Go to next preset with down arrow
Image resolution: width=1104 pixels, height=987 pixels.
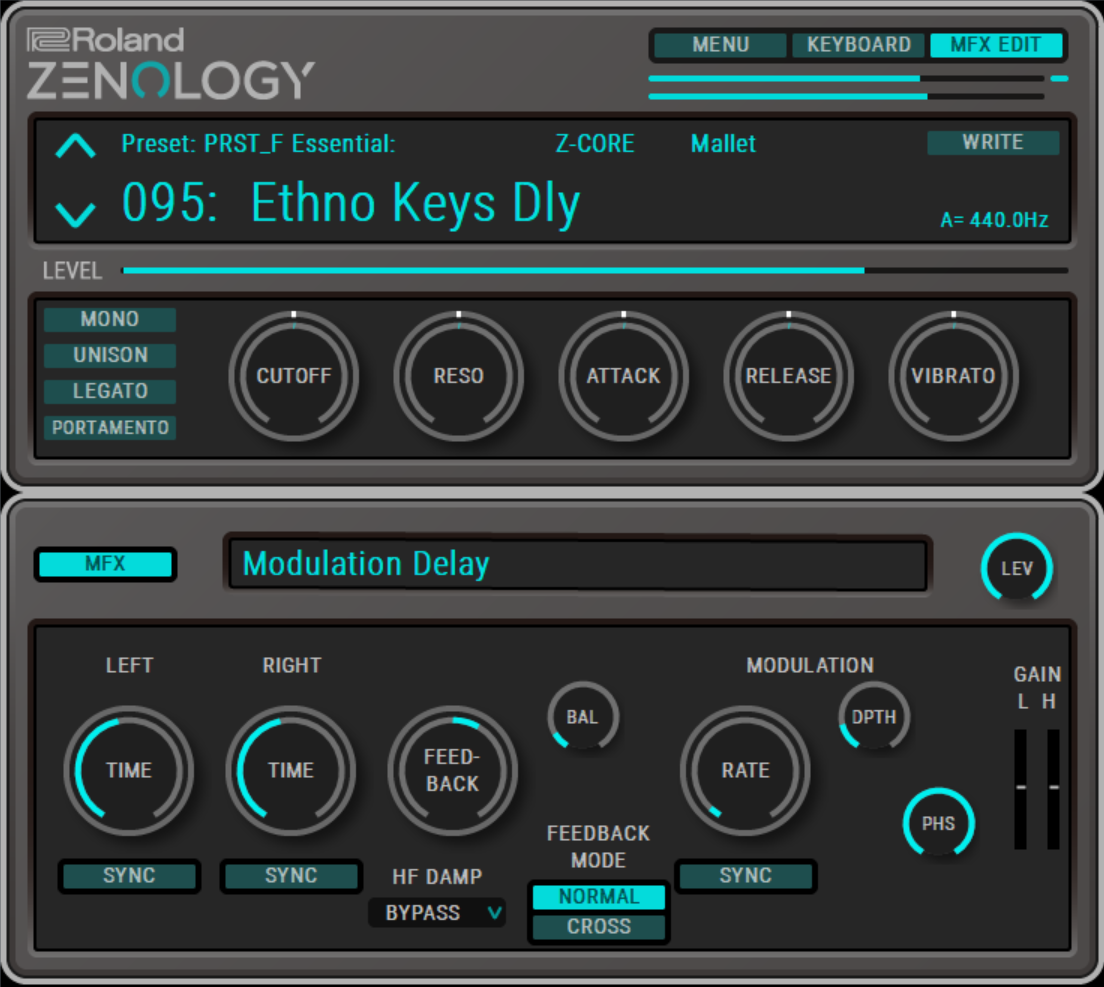tap(76, 212)
